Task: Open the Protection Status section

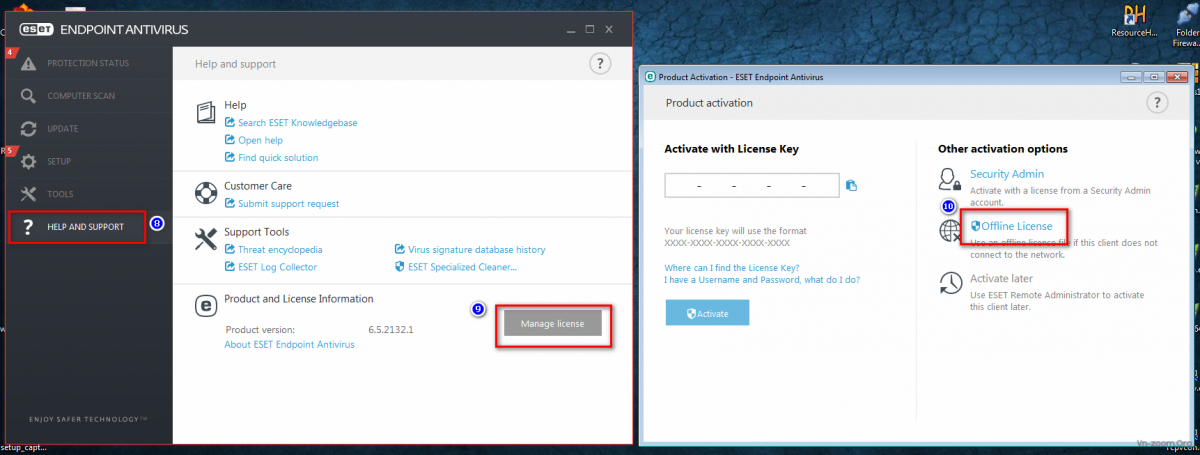Action: click(88, 64)
